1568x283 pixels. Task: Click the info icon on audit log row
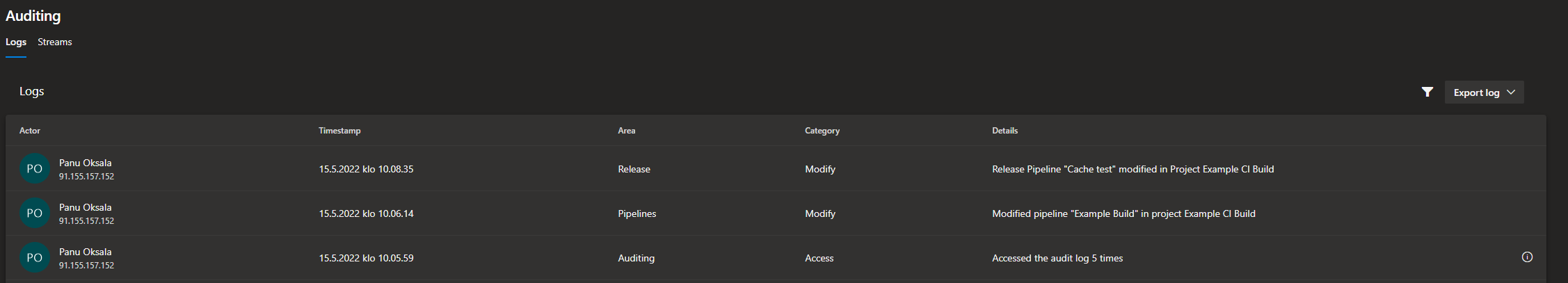pyautogui.click(x=1527, y=257)
